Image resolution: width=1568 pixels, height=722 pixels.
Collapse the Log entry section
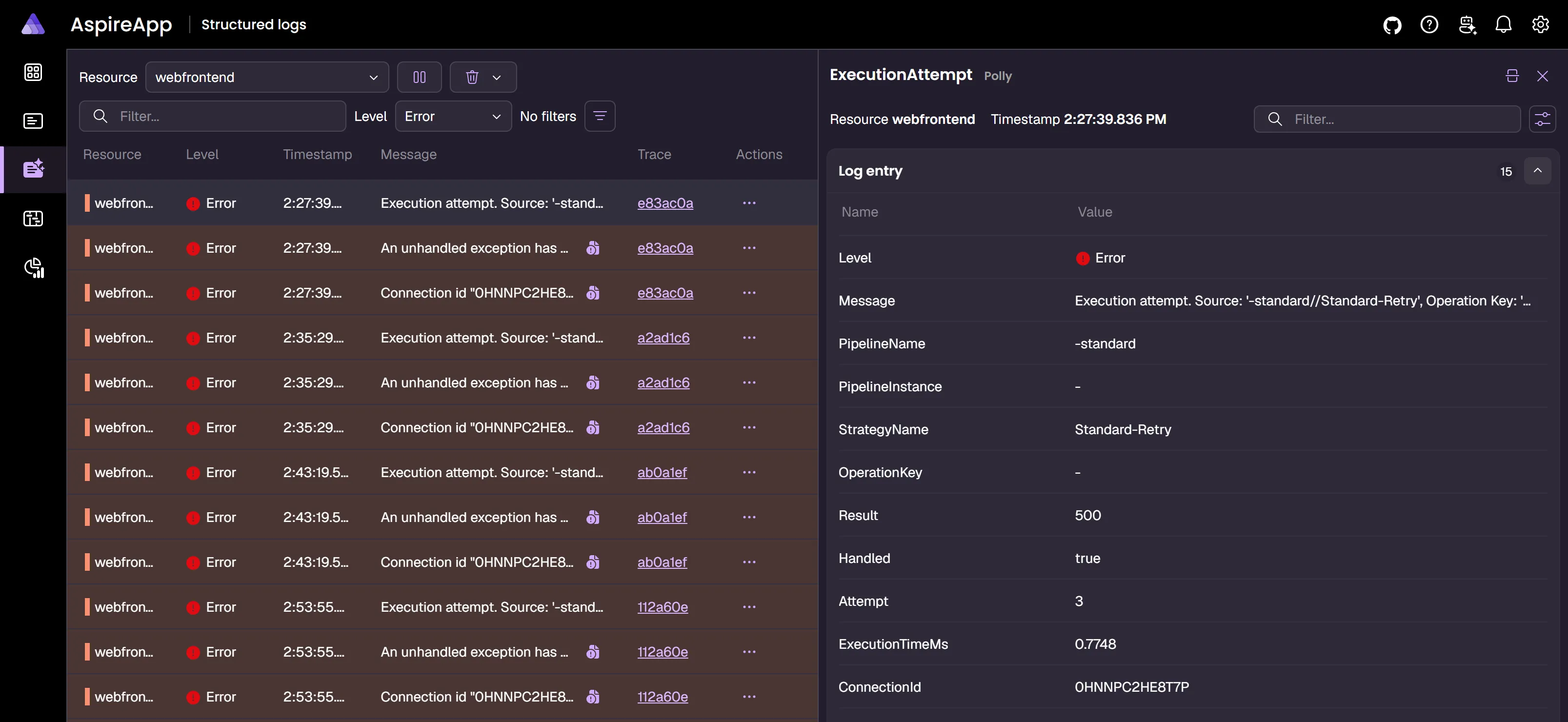[x=1537, y=171]
